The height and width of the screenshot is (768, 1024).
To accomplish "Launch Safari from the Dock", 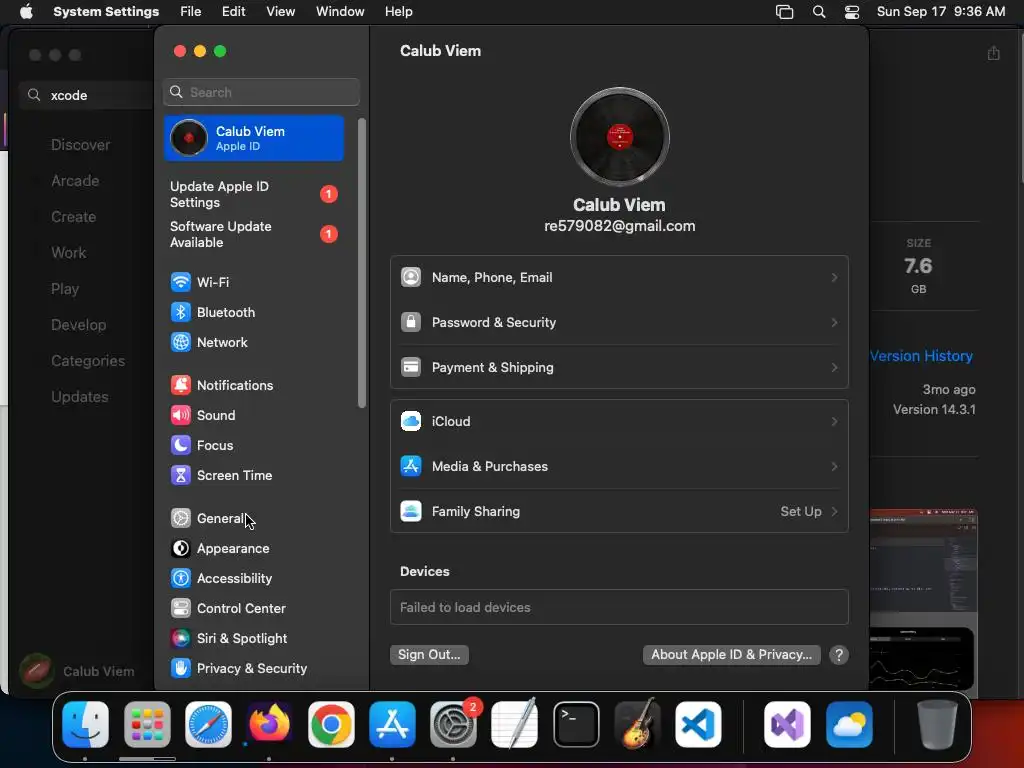I will 208,725.
